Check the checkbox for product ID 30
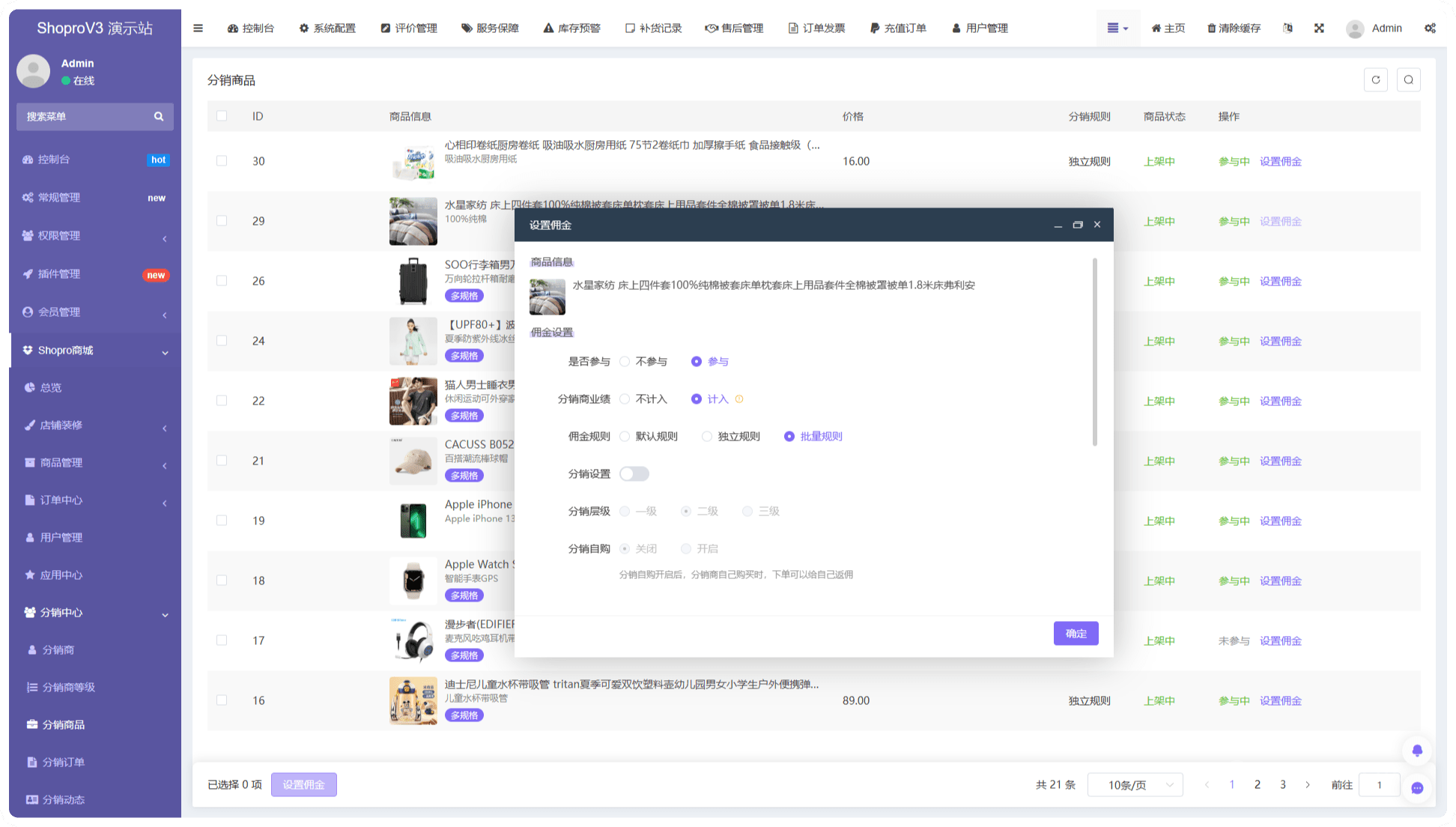The width and height of the screenshot is (1456, 827). tap(222, 161)
